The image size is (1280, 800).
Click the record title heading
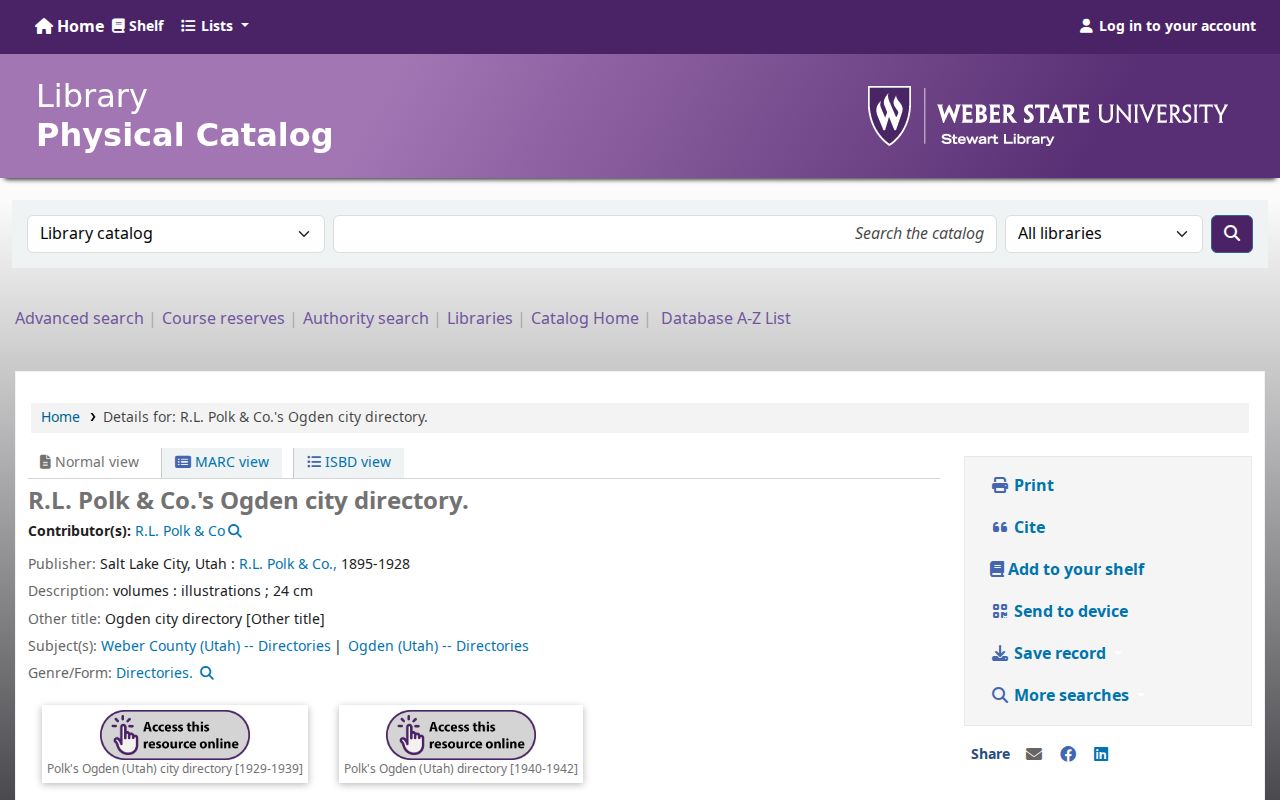(x=248, y=501)
